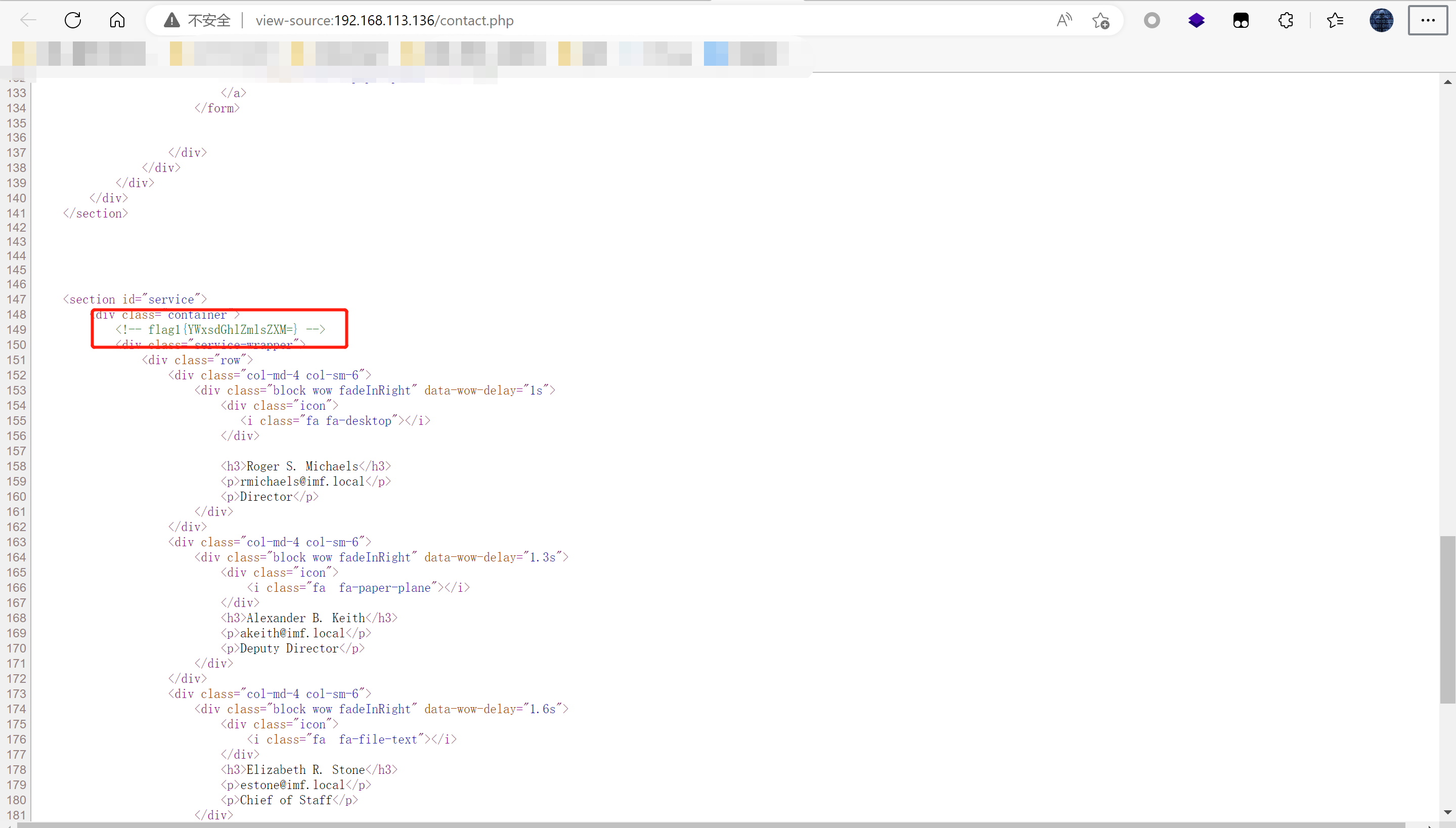Add page to favorites star icon
1456x828 pixels.
(1100, 20)
